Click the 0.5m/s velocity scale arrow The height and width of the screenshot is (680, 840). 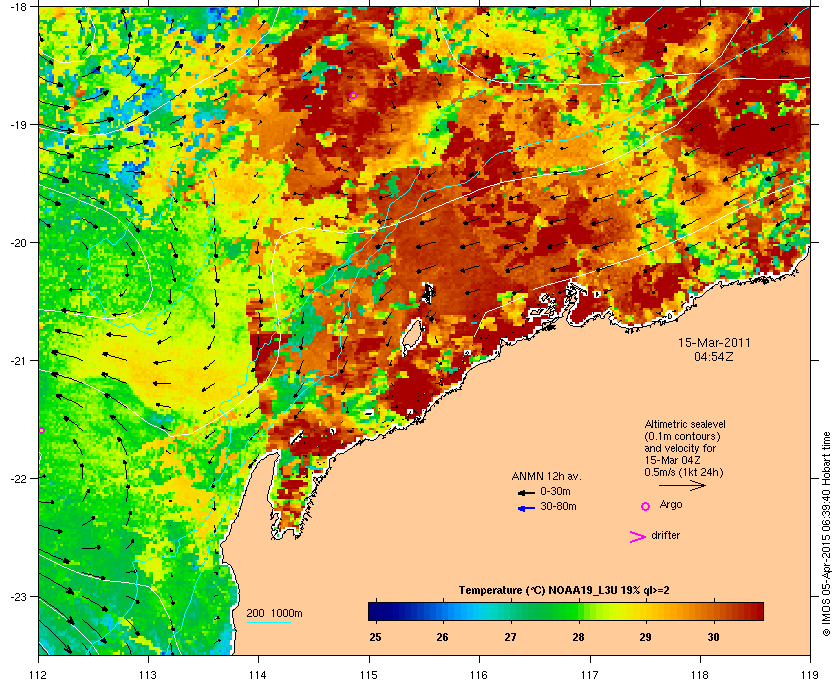point(682,485)
